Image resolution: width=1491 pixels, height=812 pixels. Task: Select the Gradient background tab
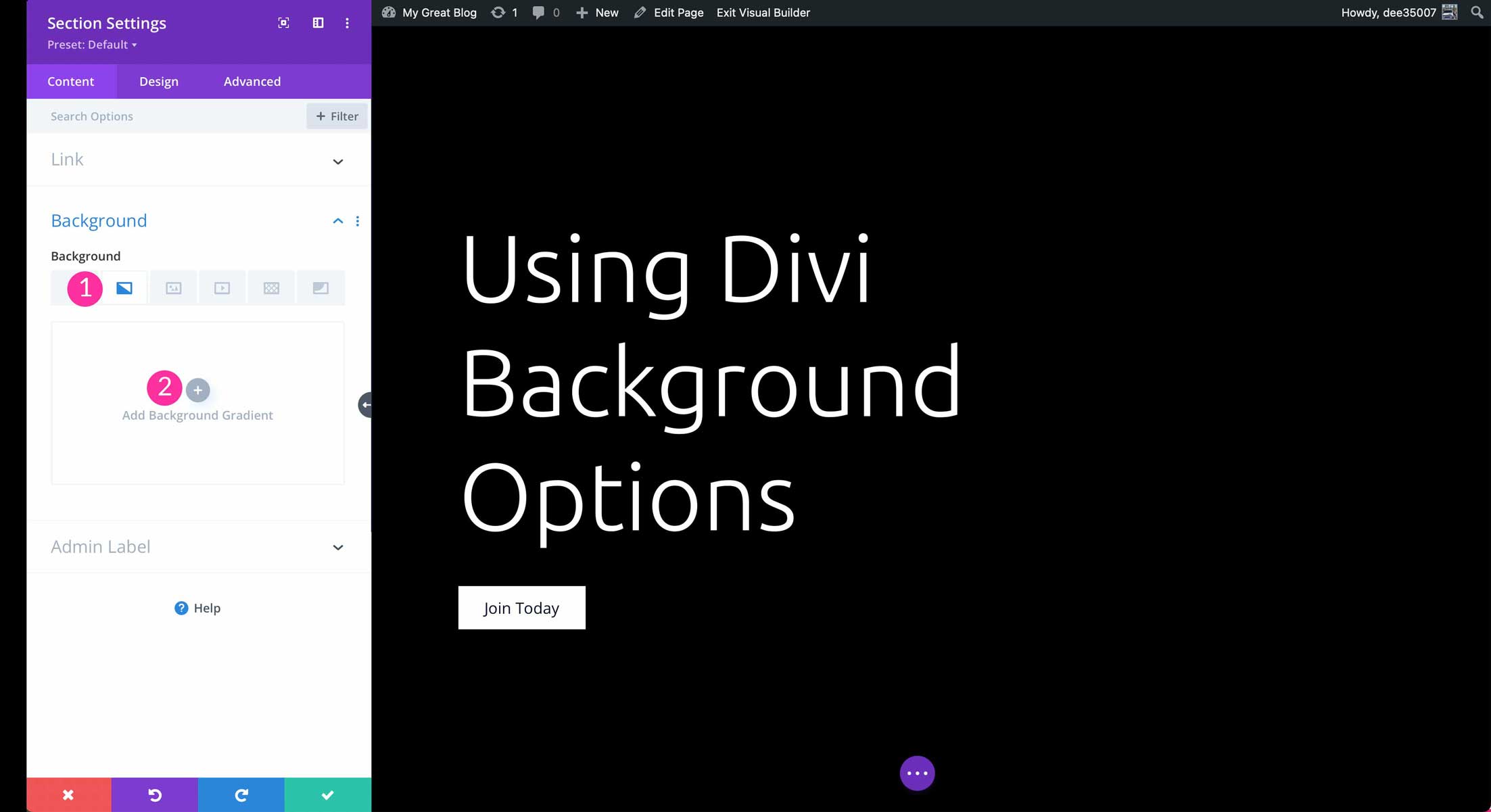click(124, 287)
